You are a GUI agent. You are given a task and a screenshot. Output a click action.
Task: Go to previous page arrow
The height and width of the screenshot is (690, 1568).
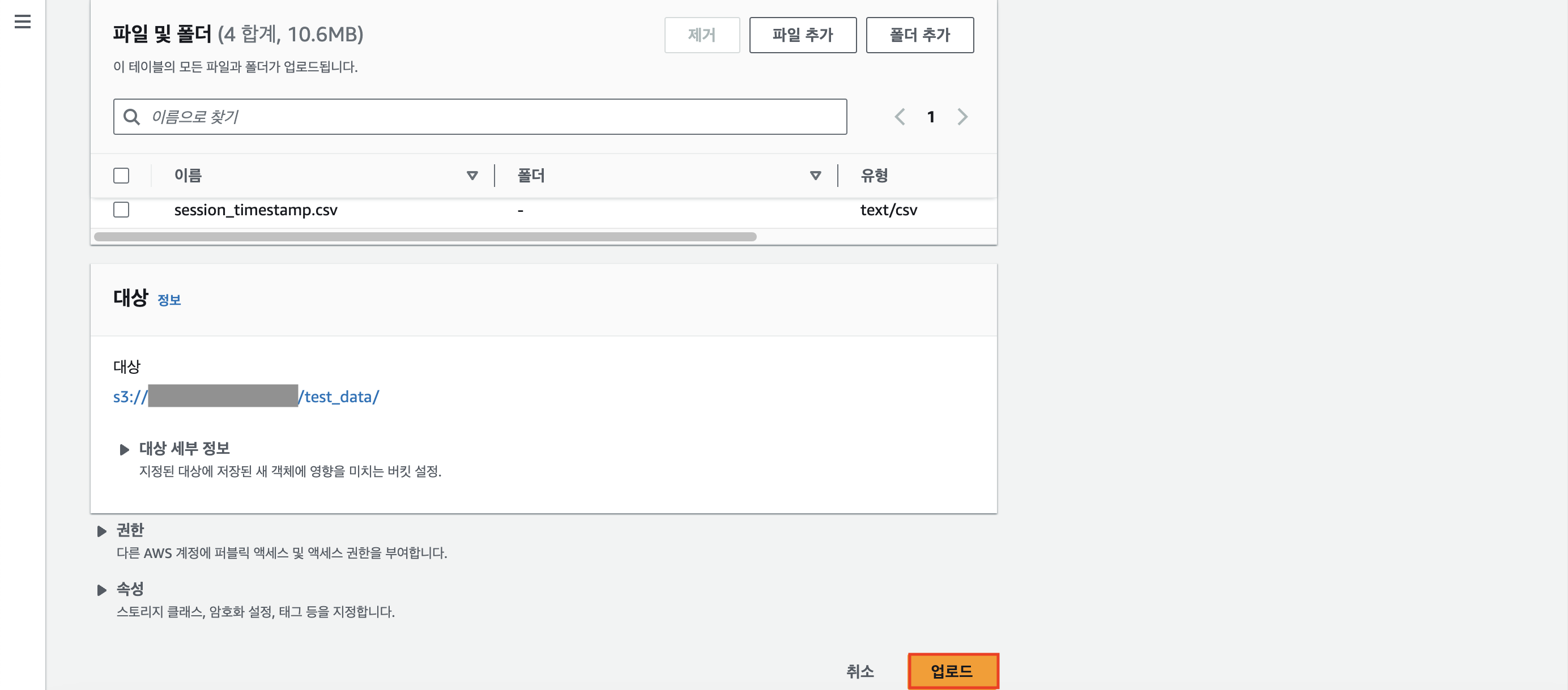[899, 117]
